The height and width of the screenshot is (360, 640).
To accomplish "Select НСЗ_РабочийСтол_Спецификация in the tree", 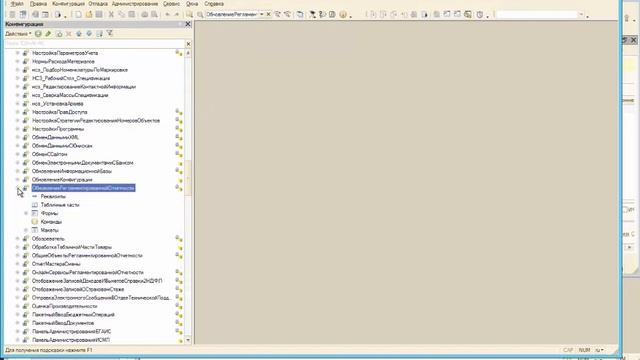I will 71,78.
